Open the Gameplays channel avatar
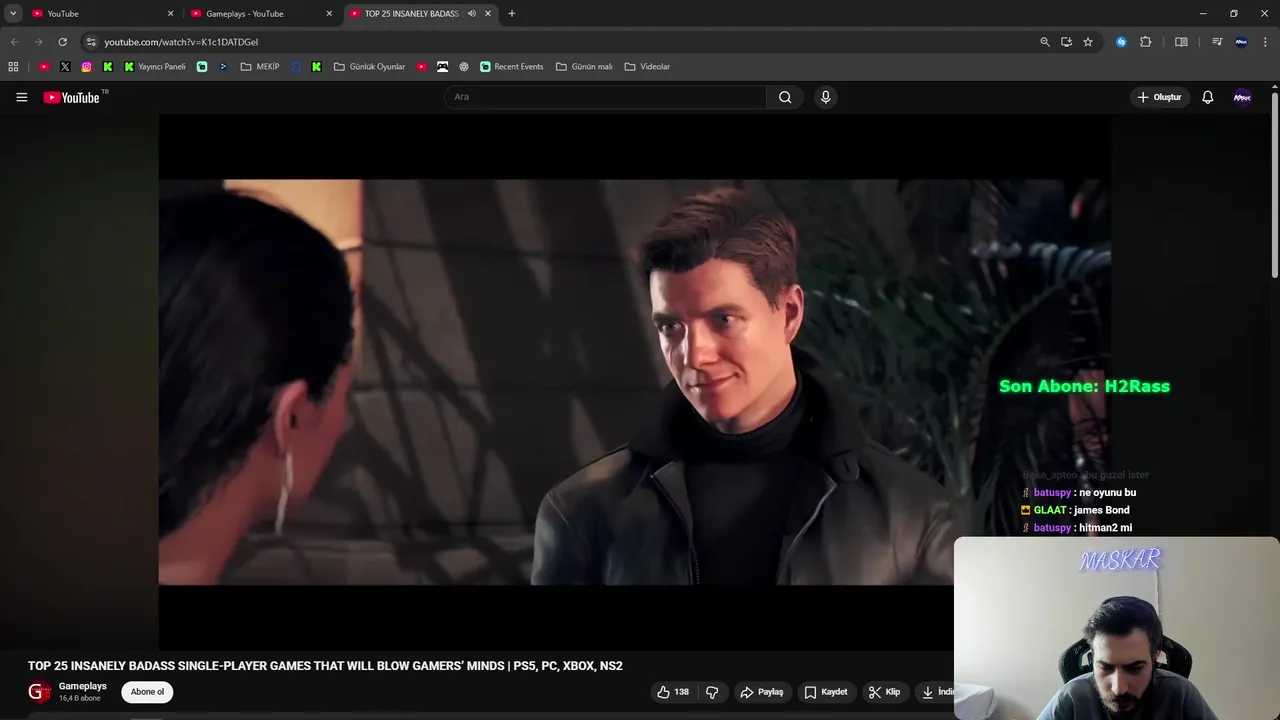 click(x=39, y=692)
